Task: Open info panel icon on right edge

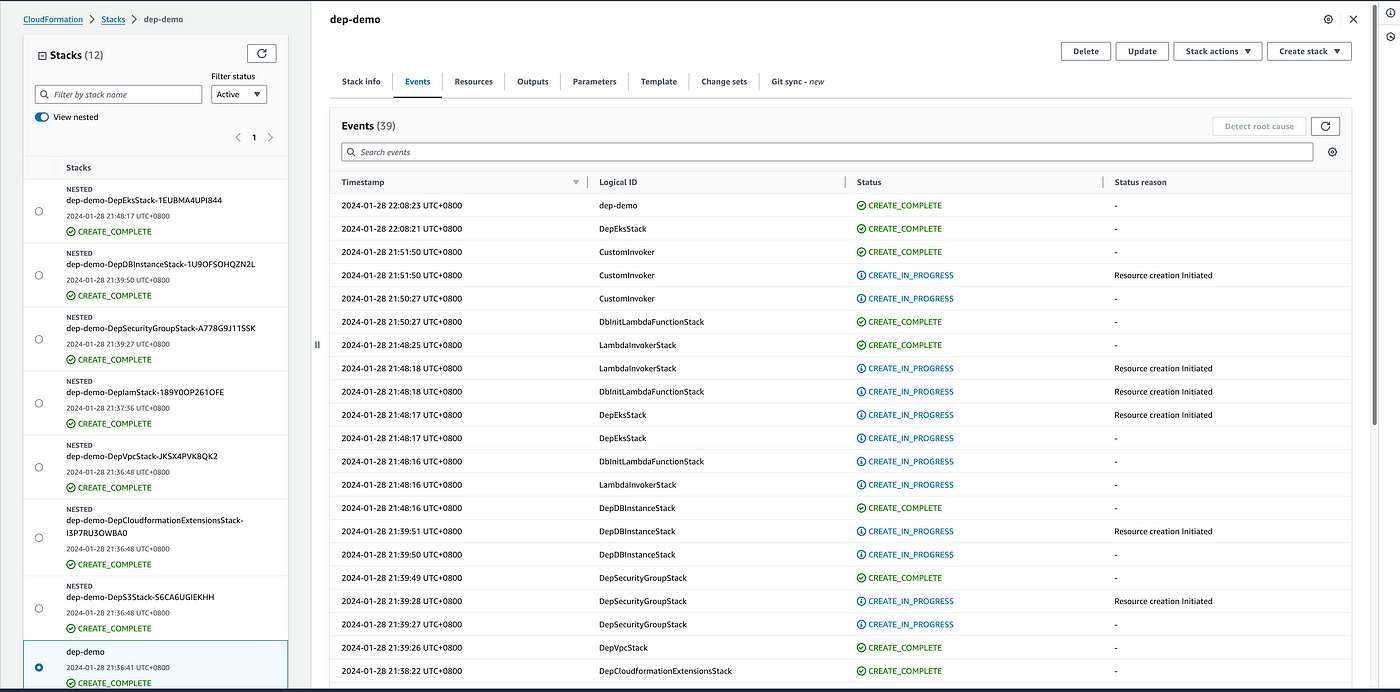Action: [1389, 13]
